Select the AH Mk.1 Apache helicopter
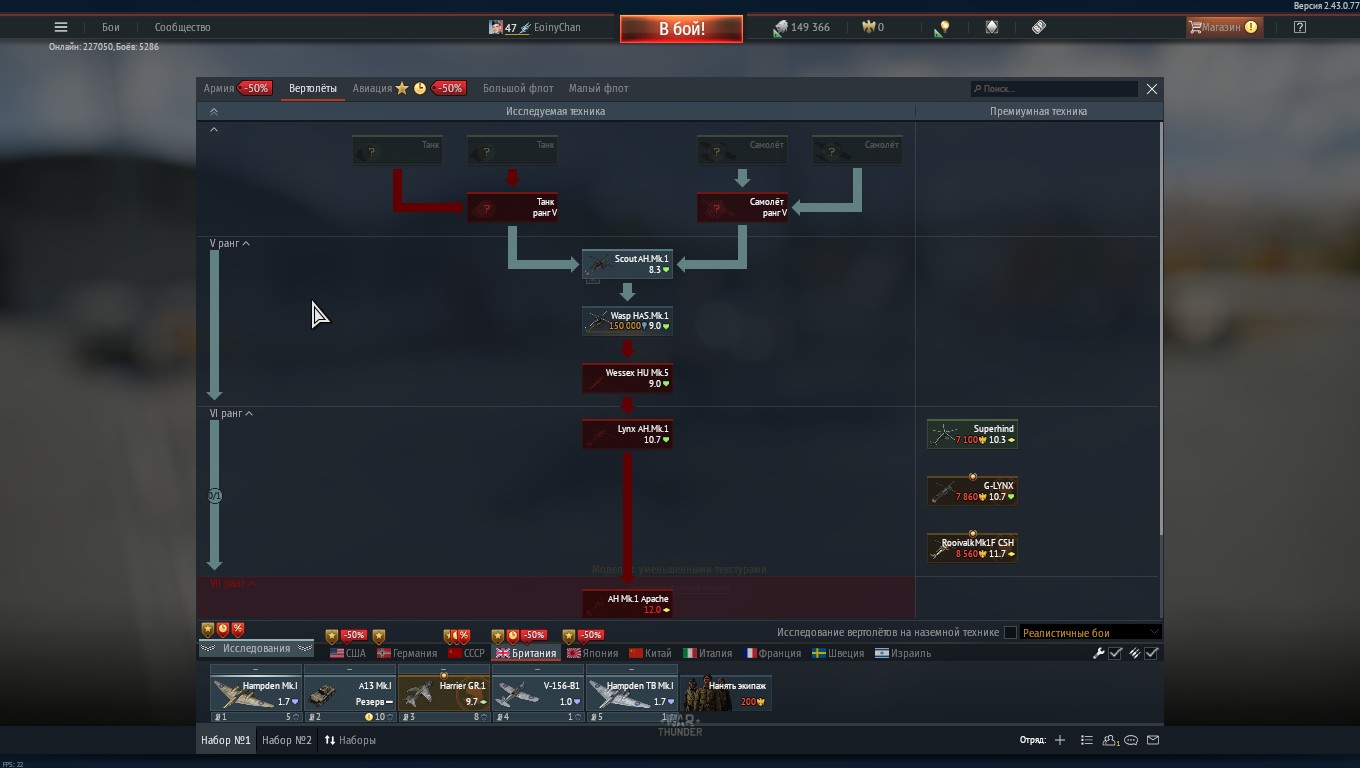Viewport: 1360px width, 768px height. point(627,604)
